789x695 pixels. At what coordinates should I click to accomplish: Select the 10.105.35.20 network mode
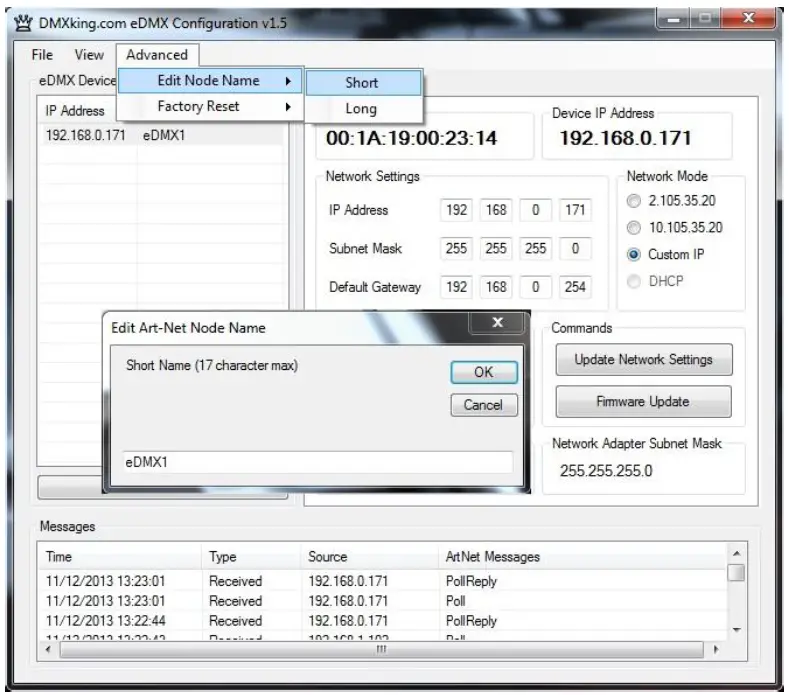click(636, 228)
